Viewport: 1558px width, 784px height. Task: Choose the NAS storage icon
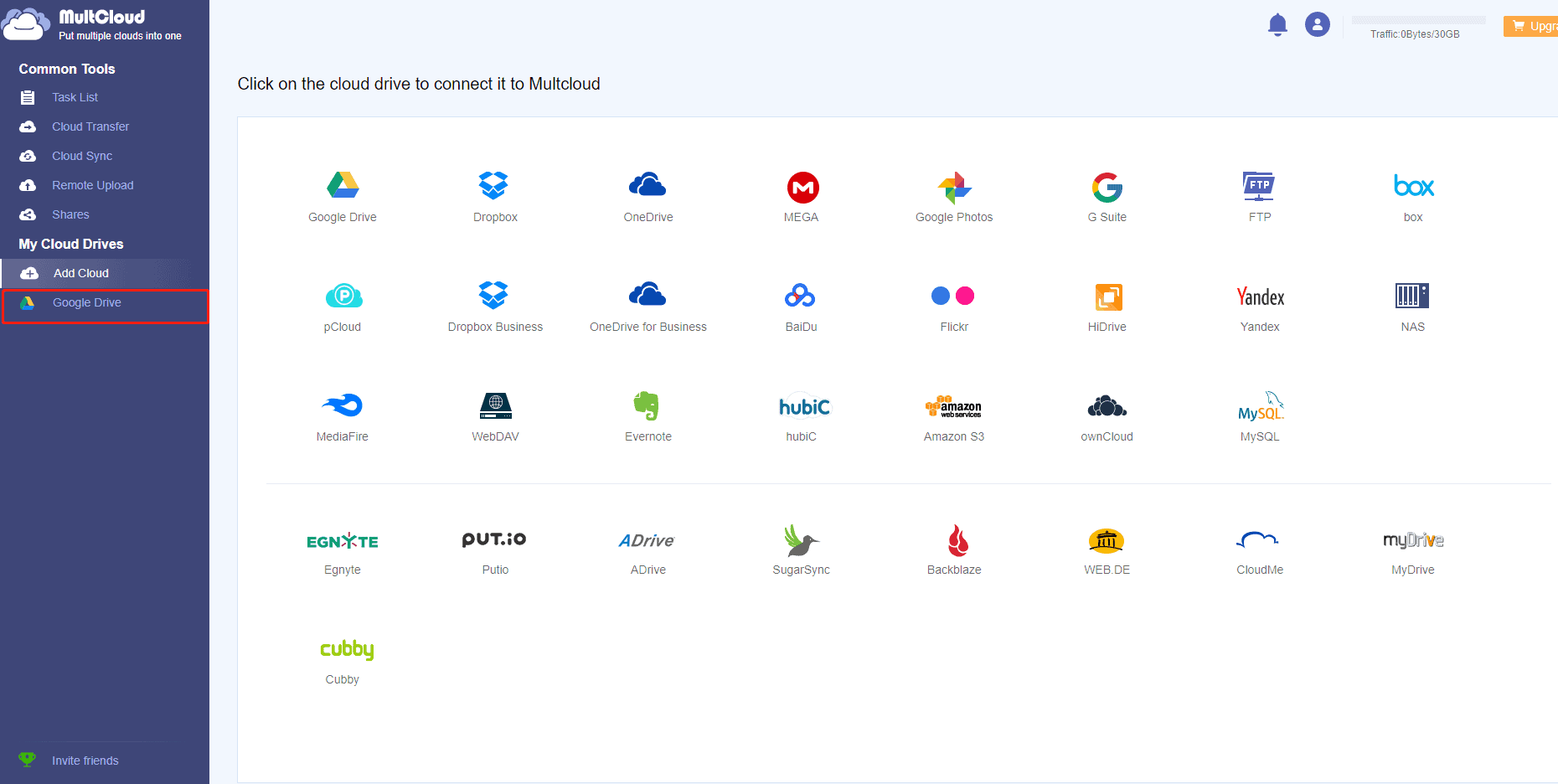pos(1412,296)
